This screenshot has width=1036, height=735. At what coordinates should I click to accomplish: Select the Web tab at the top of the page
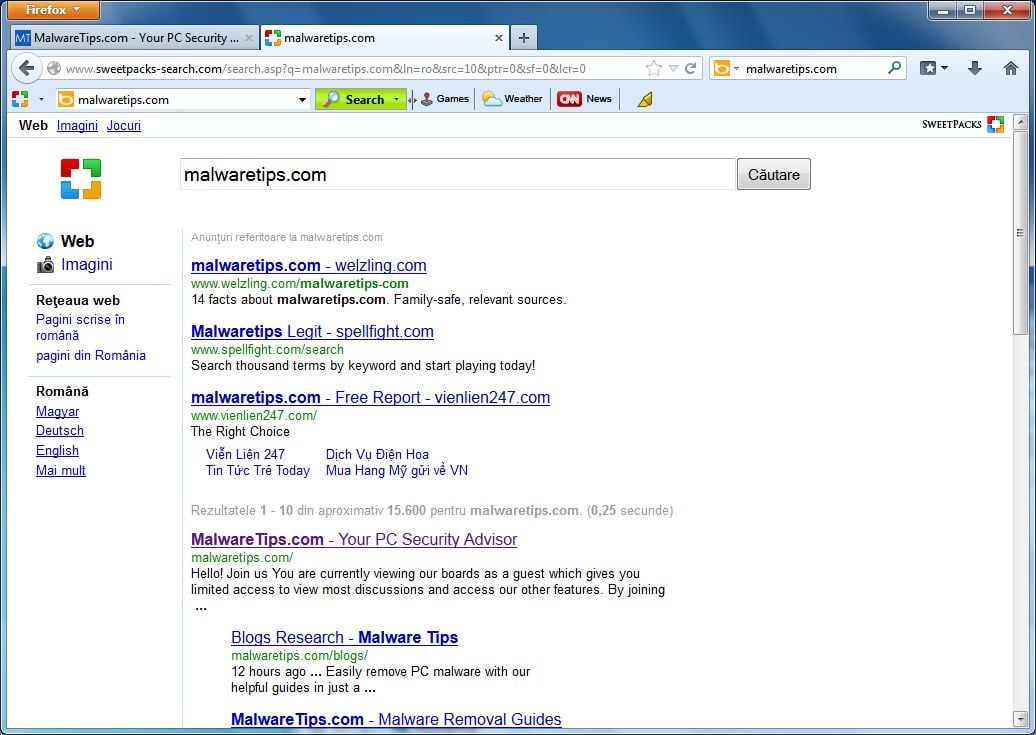pos(33,125)
